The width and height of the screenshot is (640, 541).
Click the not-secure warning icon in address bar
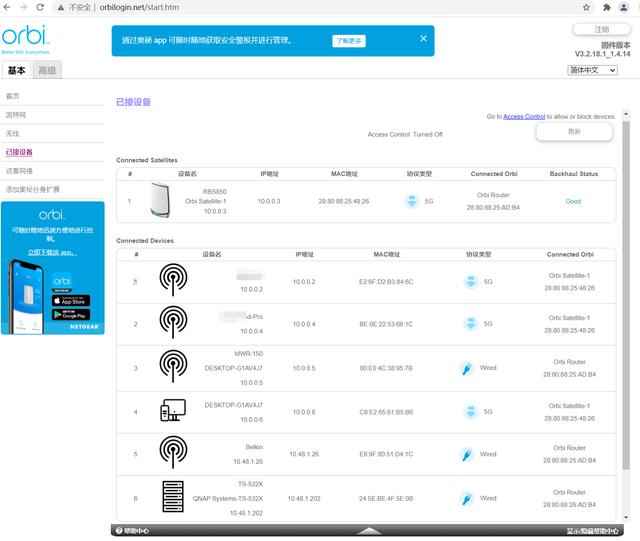pos(61,7)
